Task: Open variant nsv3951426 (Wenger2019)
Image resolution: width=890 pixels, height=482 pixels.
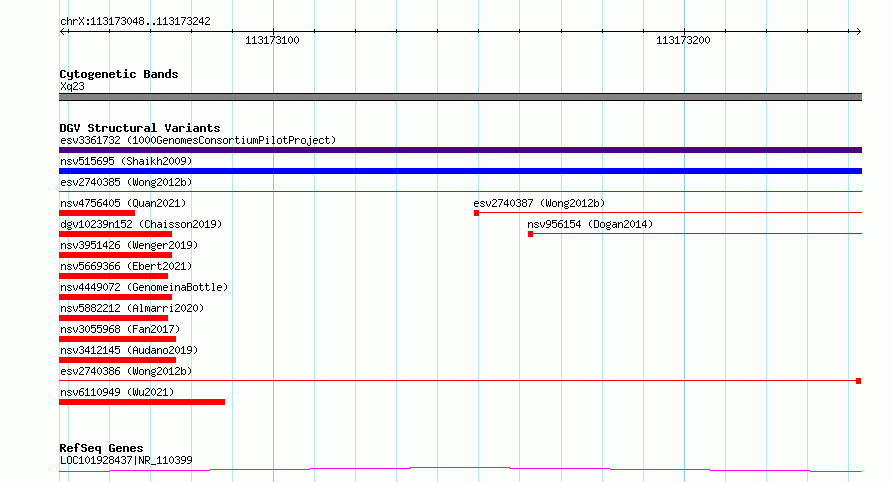Action: click(x=129, y=245)
